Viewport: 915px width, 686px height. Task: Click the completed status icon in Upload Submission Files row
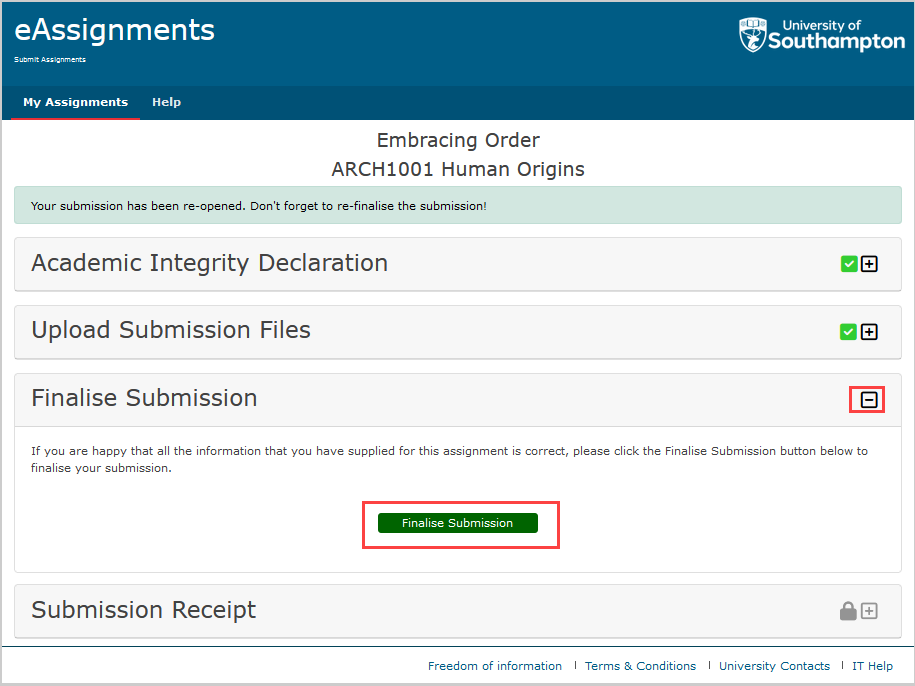(x=848, y=331)
